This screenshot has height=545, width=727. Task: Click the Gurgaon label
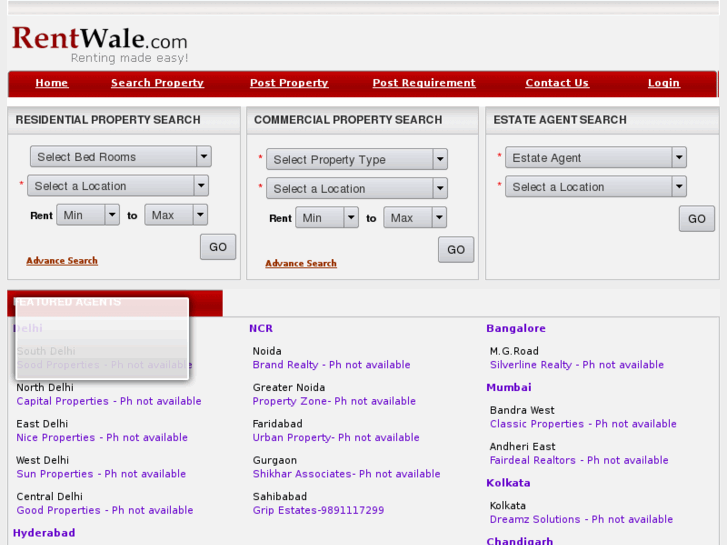[x=275, y=460]
